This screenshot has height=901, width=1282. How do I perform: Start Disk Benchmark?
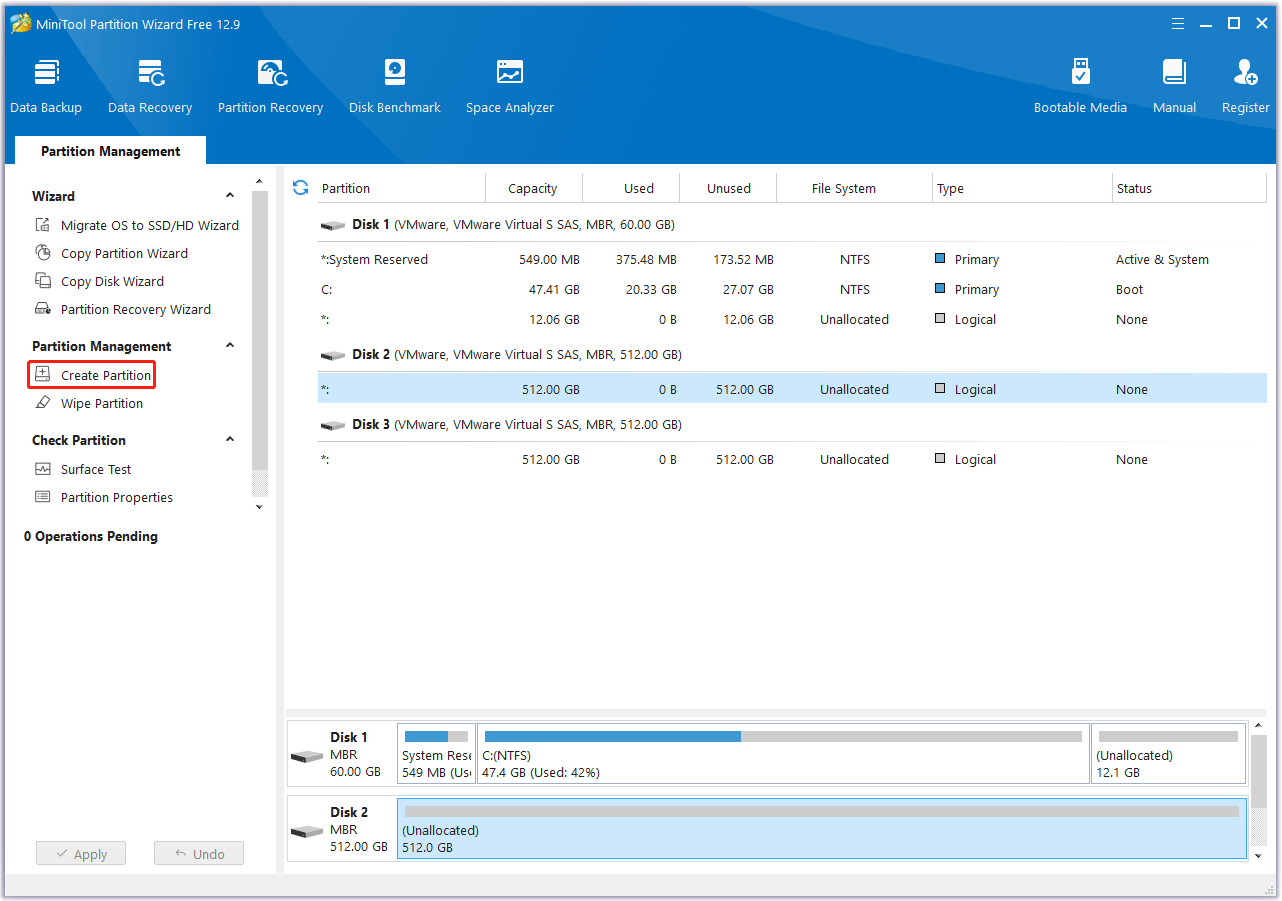point(395,87)
